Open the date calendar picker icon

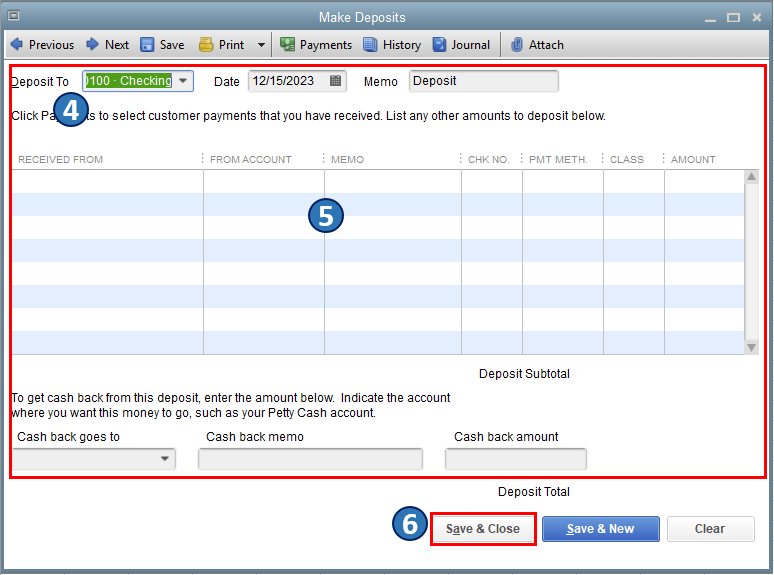click(335, 81)
